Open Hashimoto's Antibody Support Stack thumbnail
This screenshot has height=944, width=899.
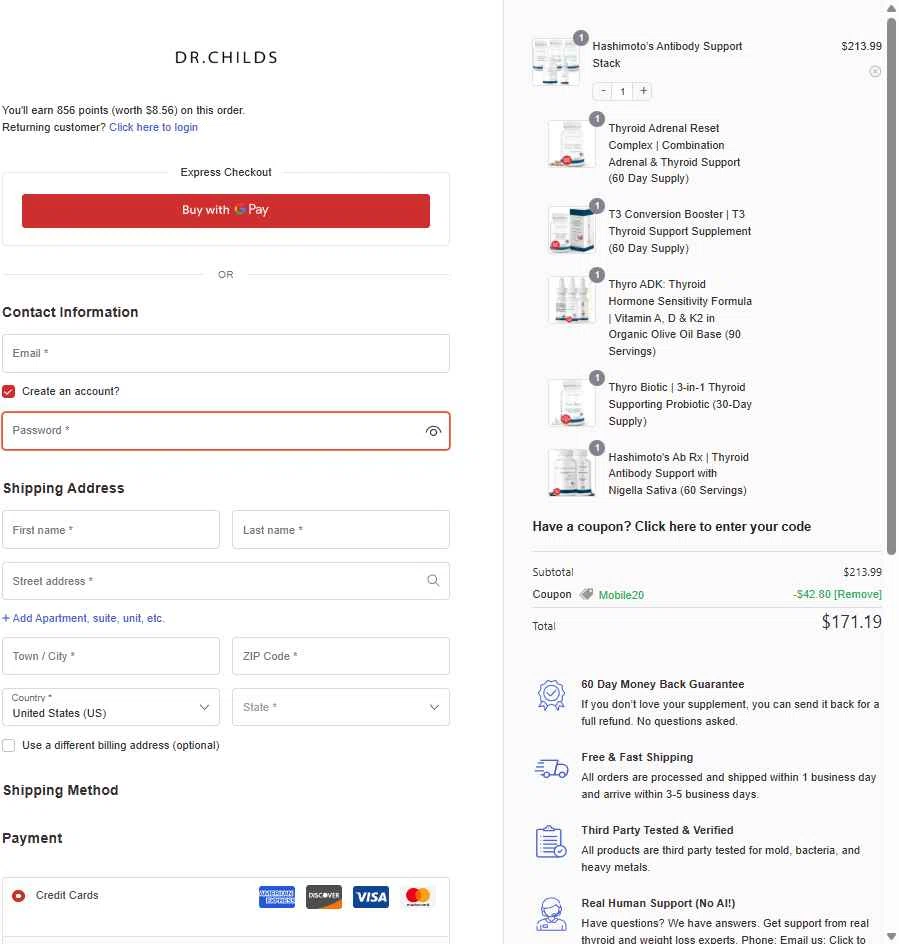pyautogui.click(x=556, y=62)
